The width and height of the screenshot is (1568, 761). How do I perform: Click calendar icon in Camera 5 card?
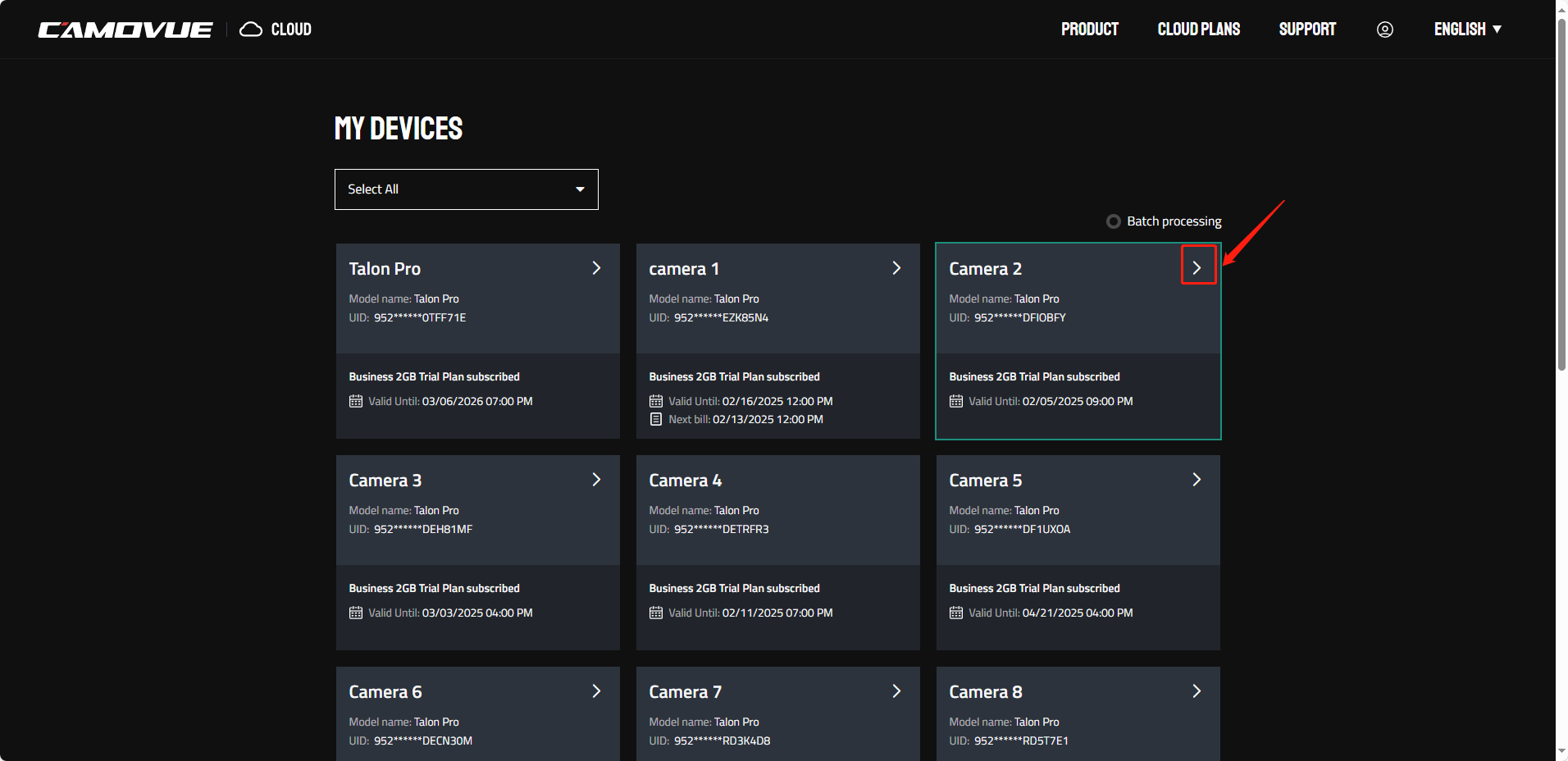956,613
